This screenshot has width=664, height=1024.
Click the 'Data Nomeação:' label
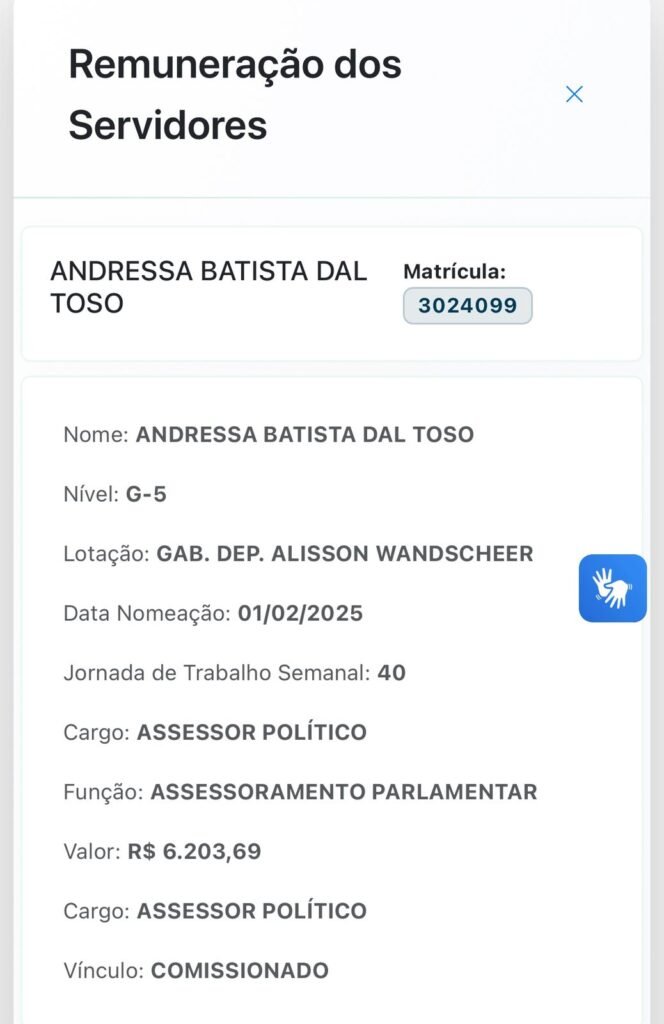coord(147,613)
